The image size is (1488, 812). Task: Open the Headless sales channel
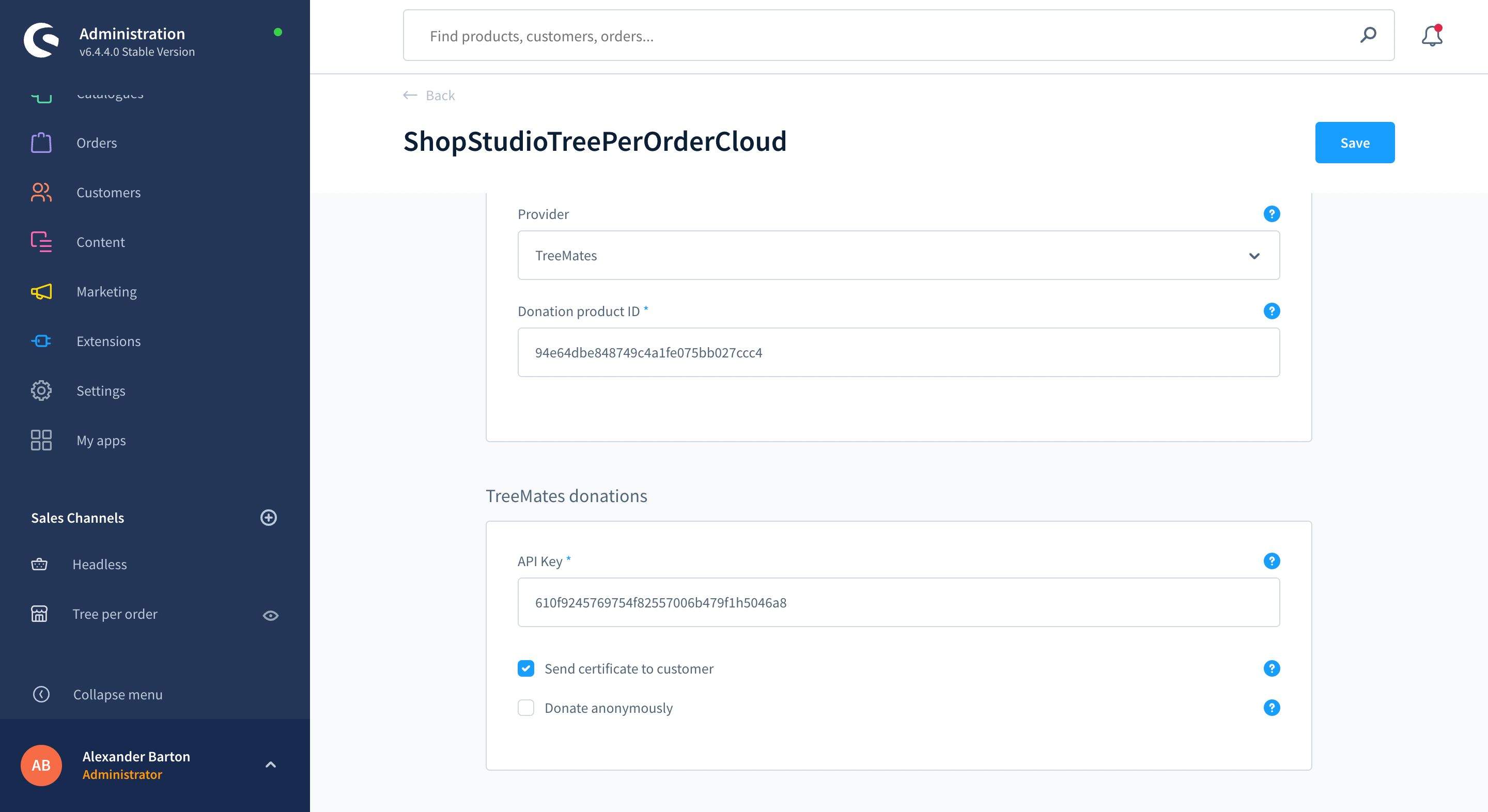click(x=99, y=564)
